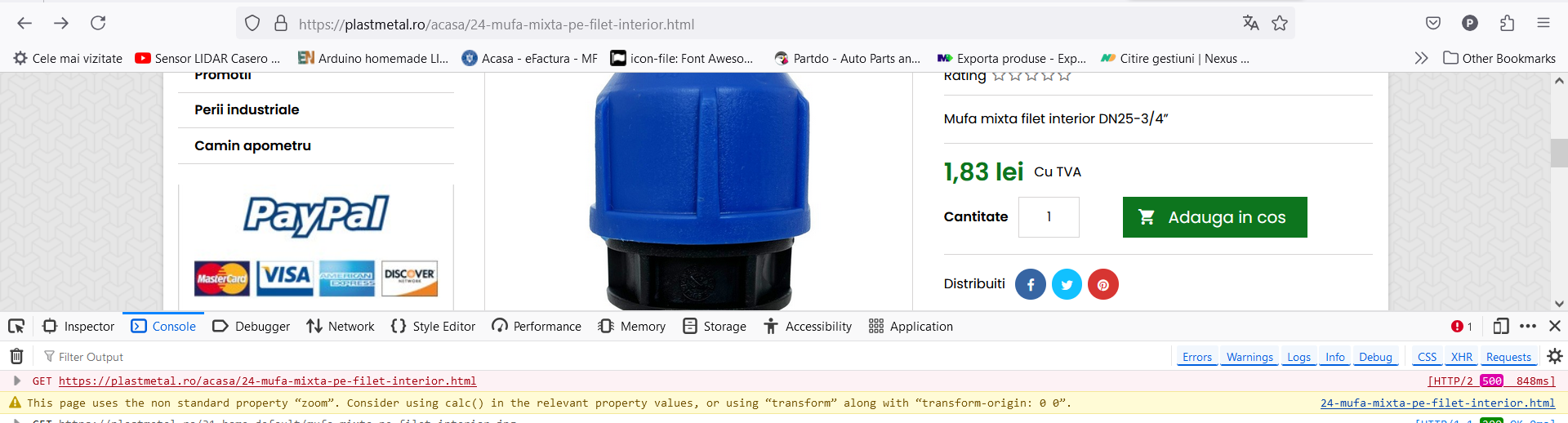Open Pocket save icon

1433,23
